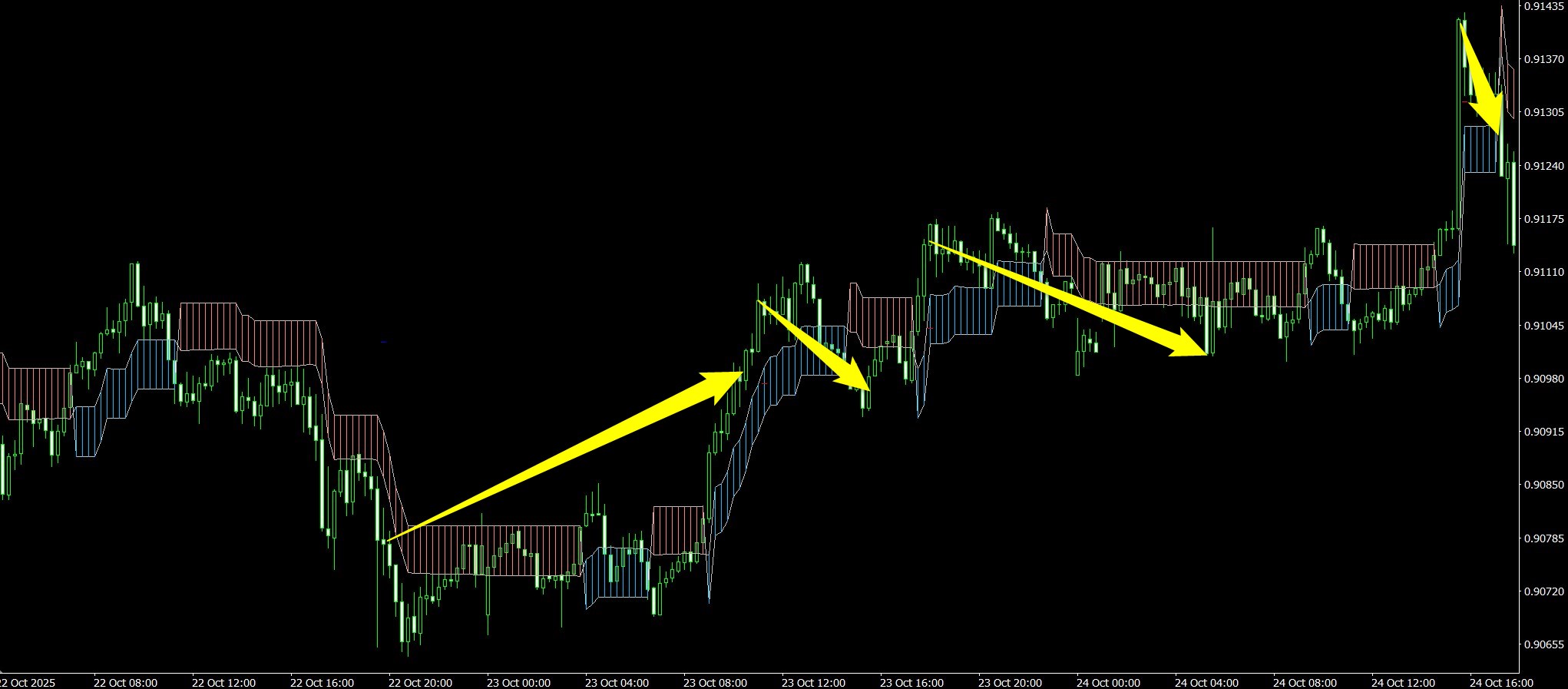Click the 0.90655 price level label

point(1543,644)
